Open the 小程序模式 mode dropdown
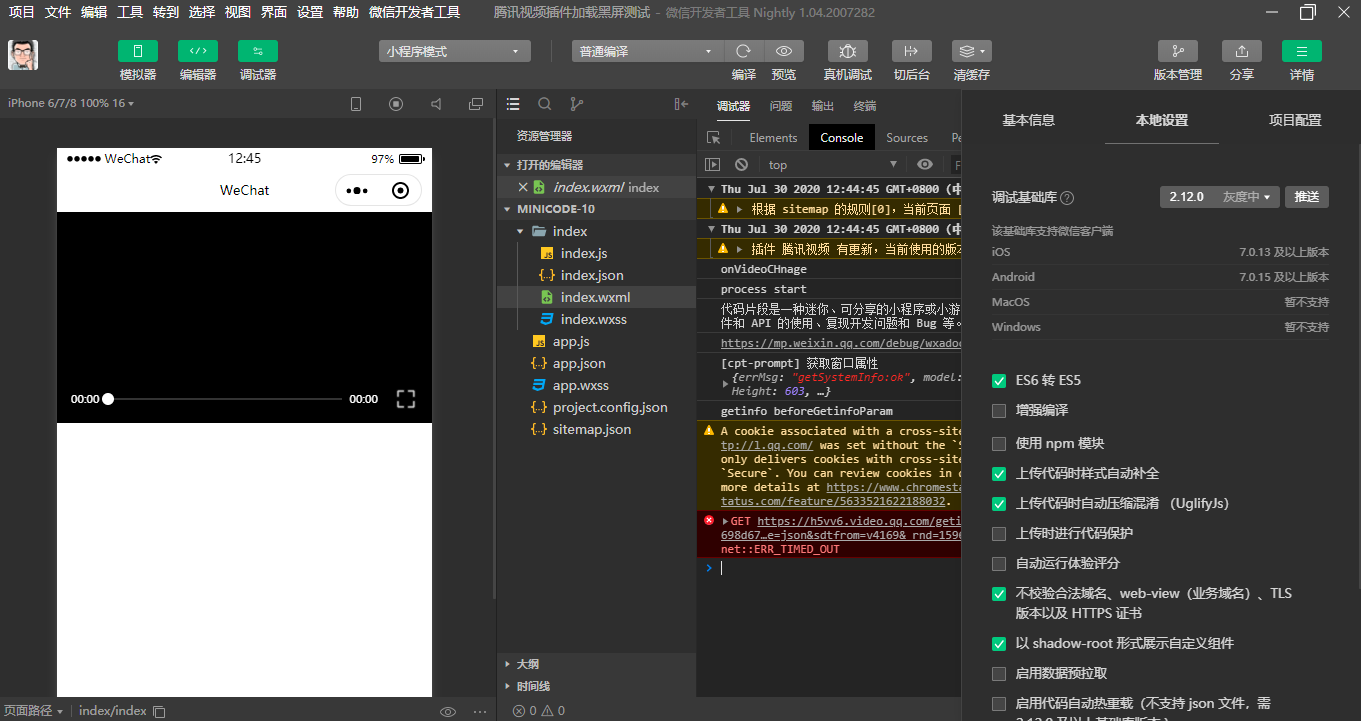Image resolution: width=1361 pixels, height=721 pixels. point(455,51)
